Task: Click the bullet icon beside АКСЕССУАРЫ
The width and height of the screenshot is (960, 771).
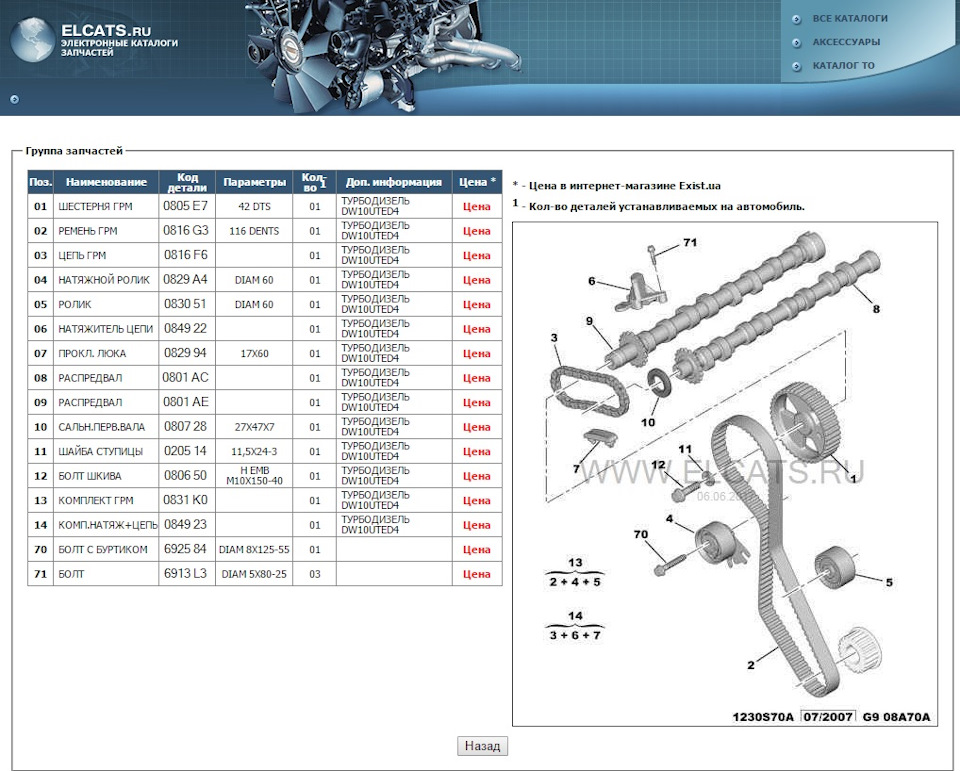Action: pos(797,43)
